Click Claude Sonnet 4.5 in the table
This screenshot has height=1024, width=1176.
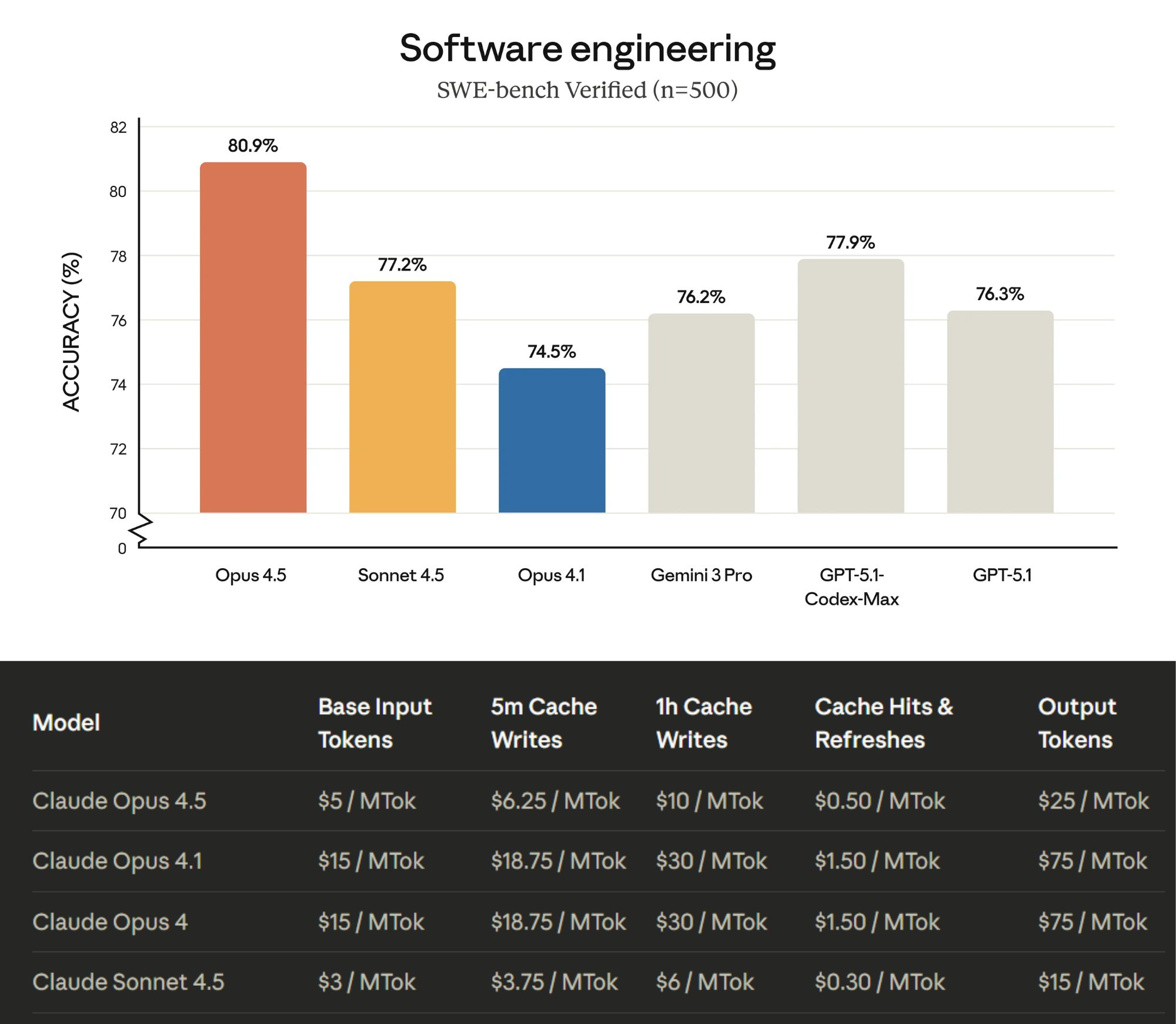128,982
